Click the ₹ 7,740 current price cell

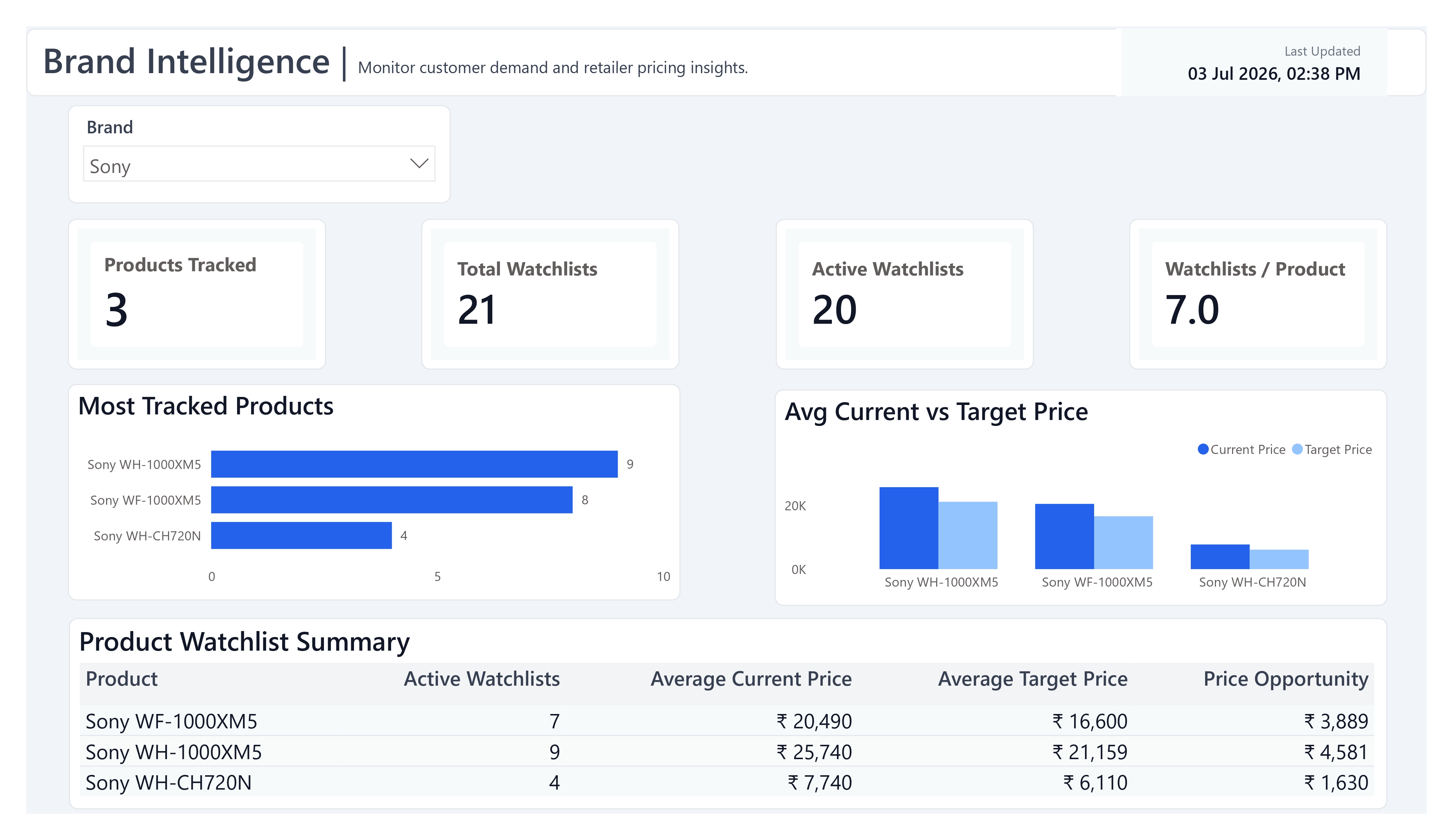(819, 782)
